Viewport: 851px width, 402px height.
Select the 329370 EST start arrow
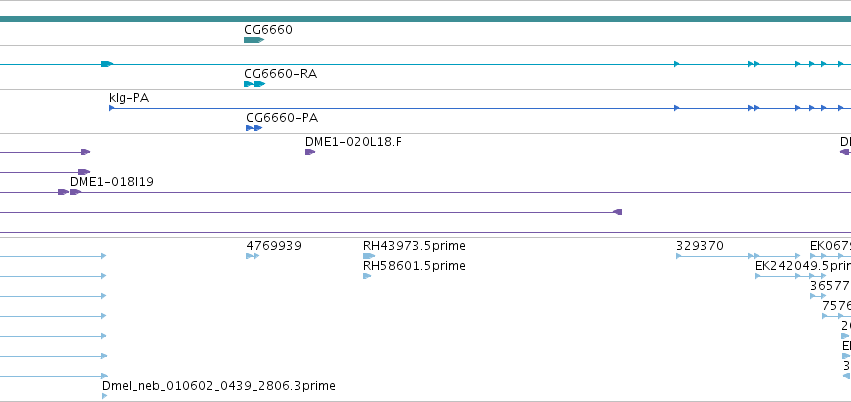[x=678, y=256]
